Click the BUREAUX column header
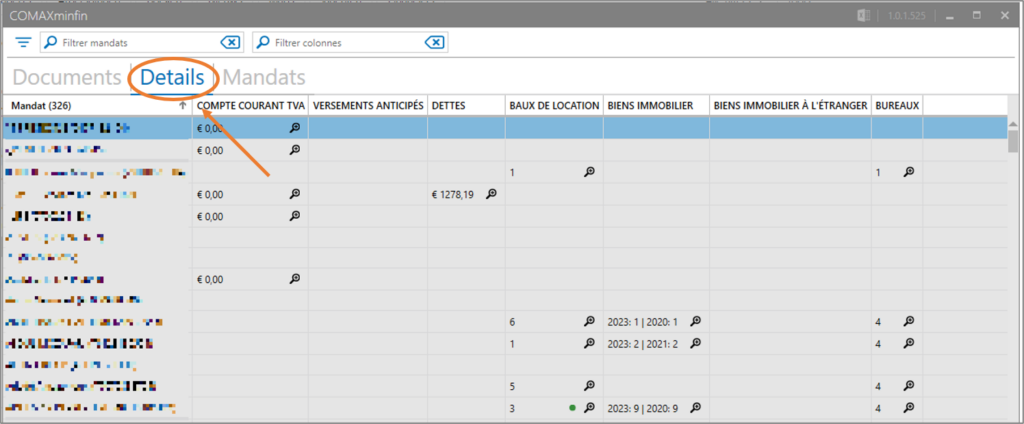Image resolution: width=1024 pixels, height=424 pixels. point(897,105)
